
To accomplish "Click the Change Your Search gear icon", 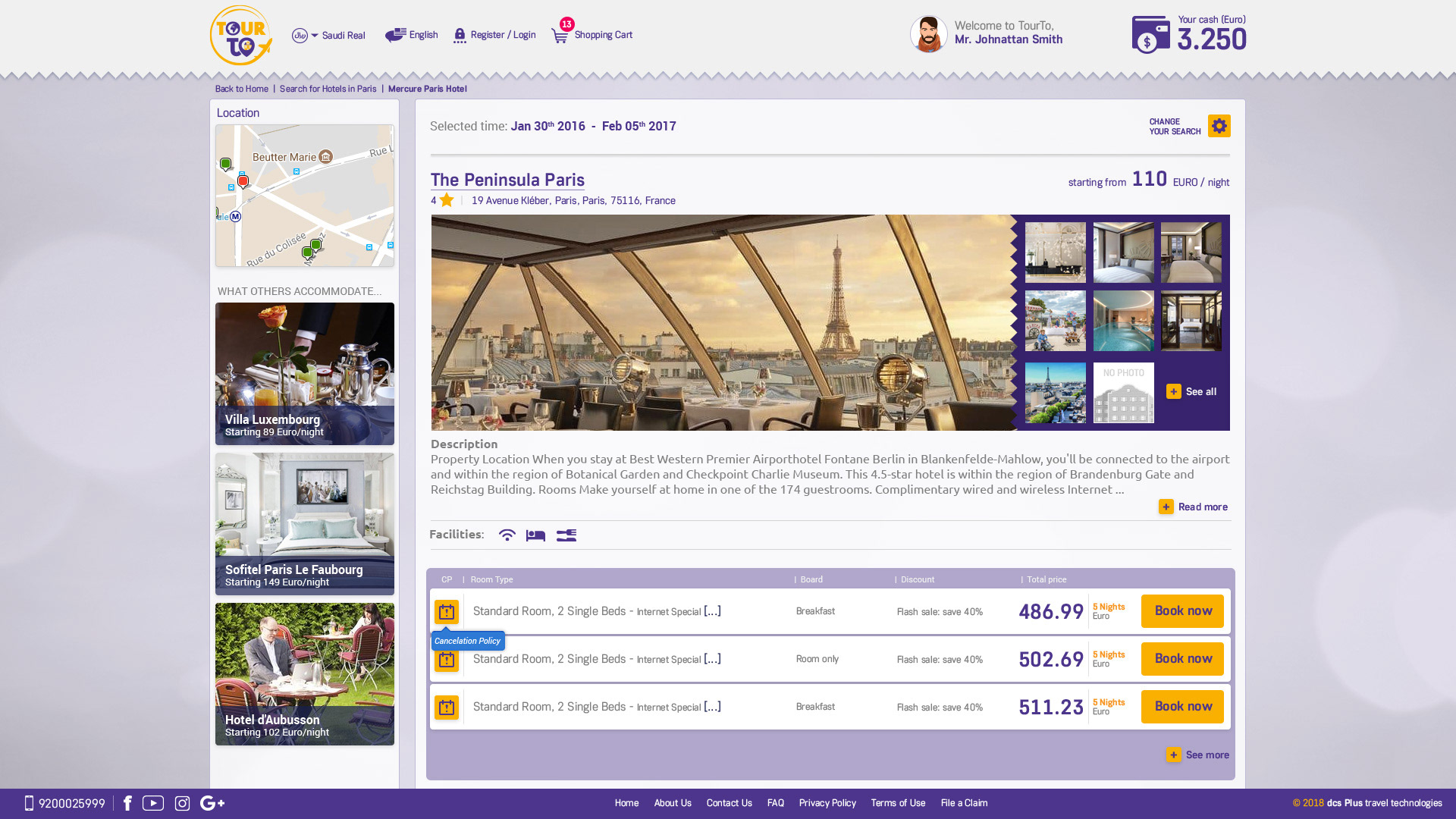I will tap(1219, 126).
